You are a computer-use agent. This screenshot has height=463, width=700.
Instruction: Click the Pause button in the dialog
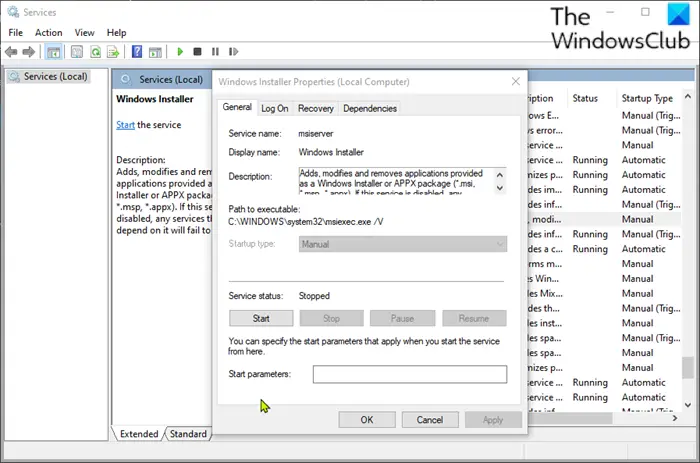tap(402, 318)
